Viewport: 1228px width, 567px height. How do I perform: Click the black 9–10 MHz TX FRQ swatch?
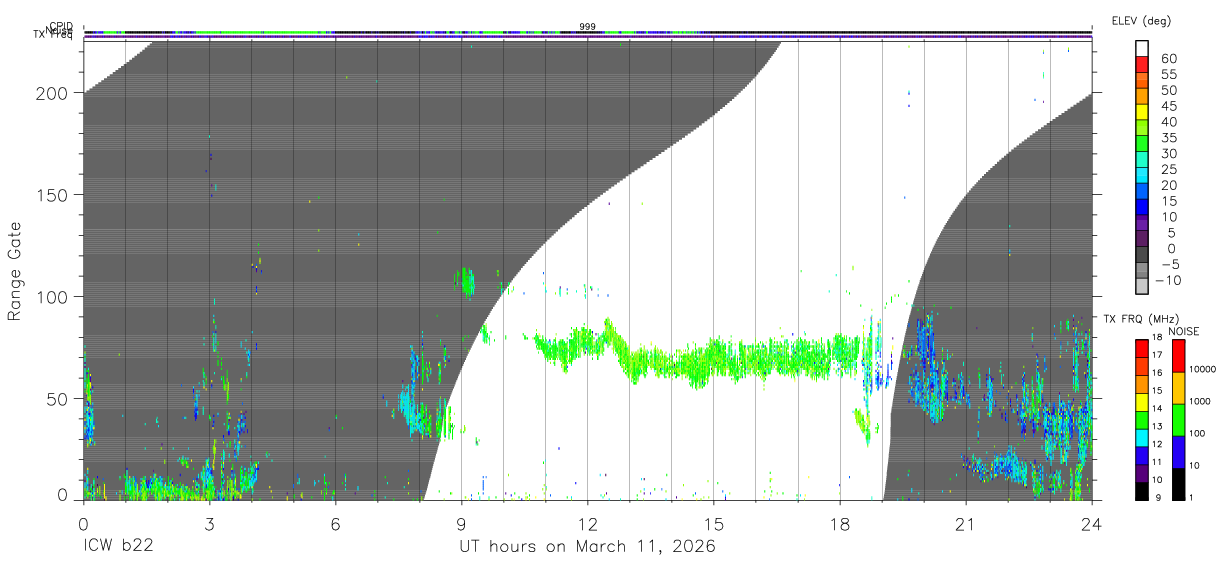1142,492
